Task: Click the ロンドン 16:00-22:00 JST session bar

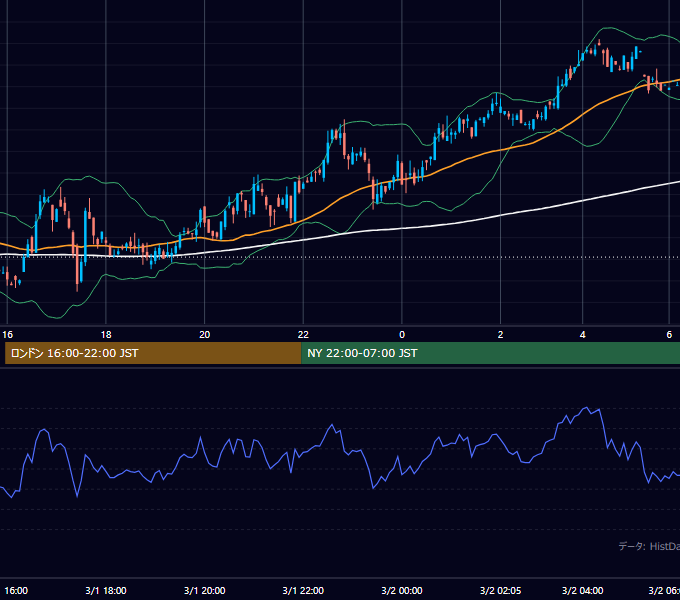Action: pyautogui.click(x=153, y=353)
